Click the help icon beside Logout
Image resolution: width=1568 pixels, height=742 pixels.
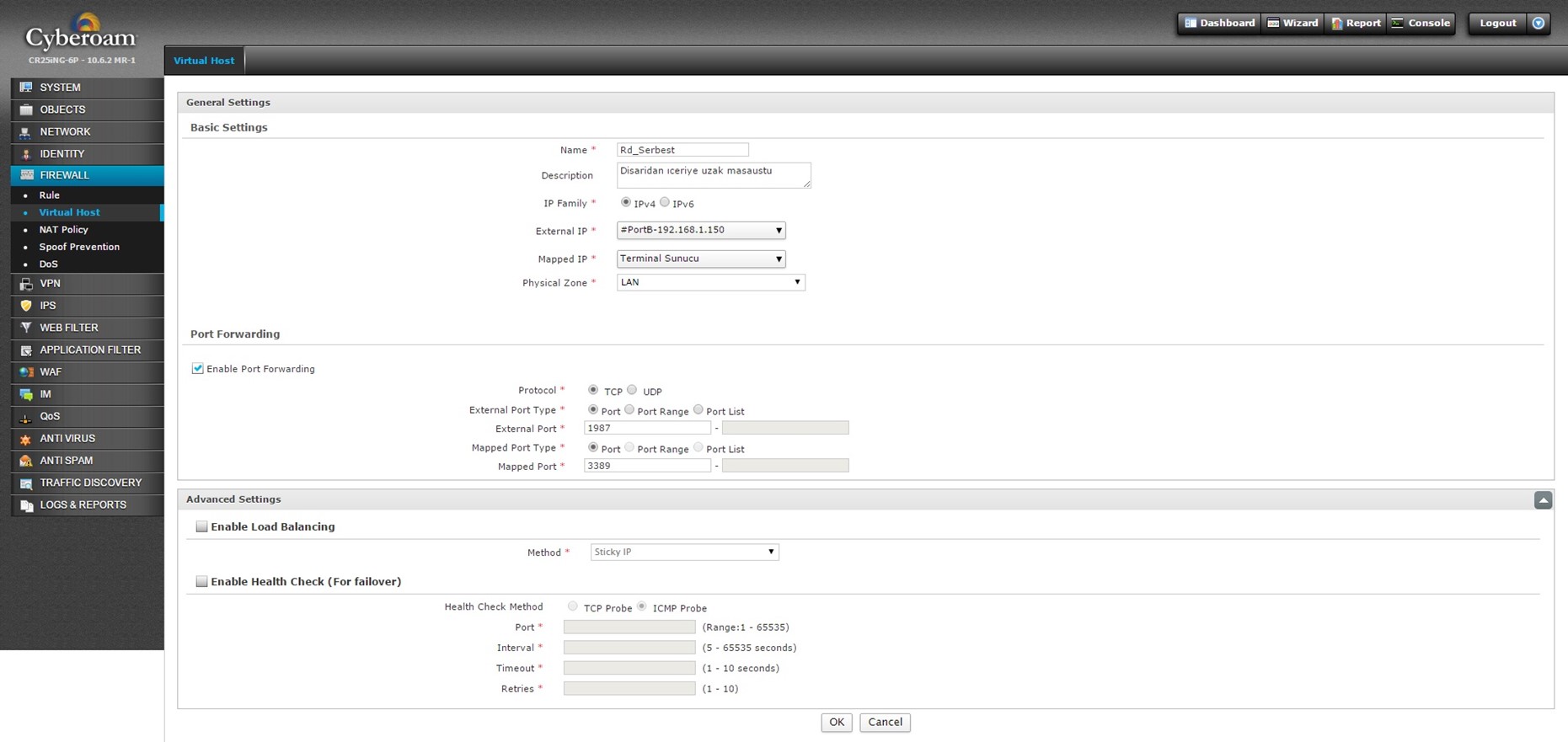[1539, 23]
